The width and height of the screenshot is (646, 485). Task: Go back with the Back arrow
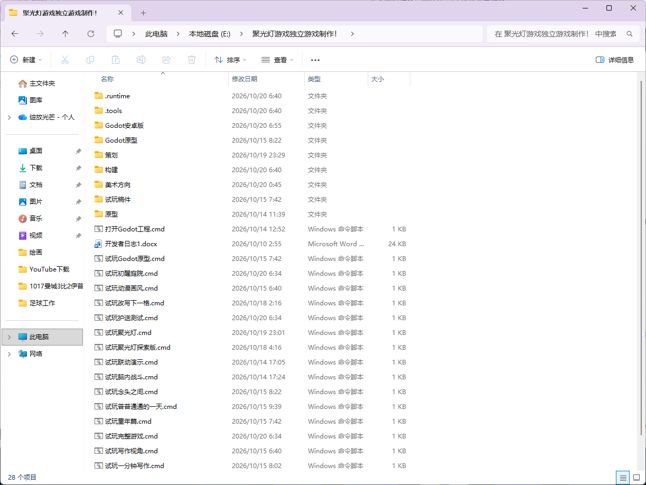pos(15,34)
